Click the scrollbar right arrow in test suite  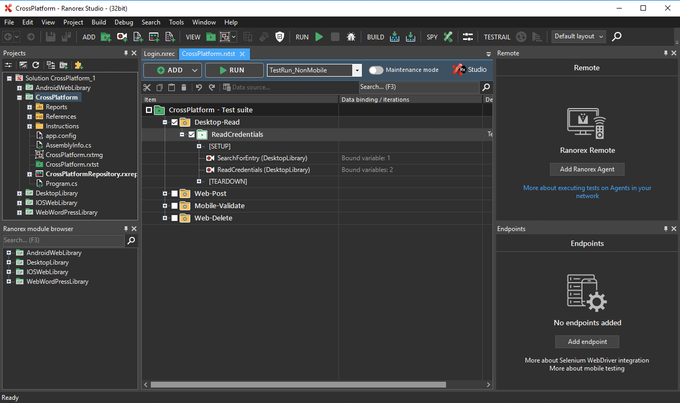488,385
